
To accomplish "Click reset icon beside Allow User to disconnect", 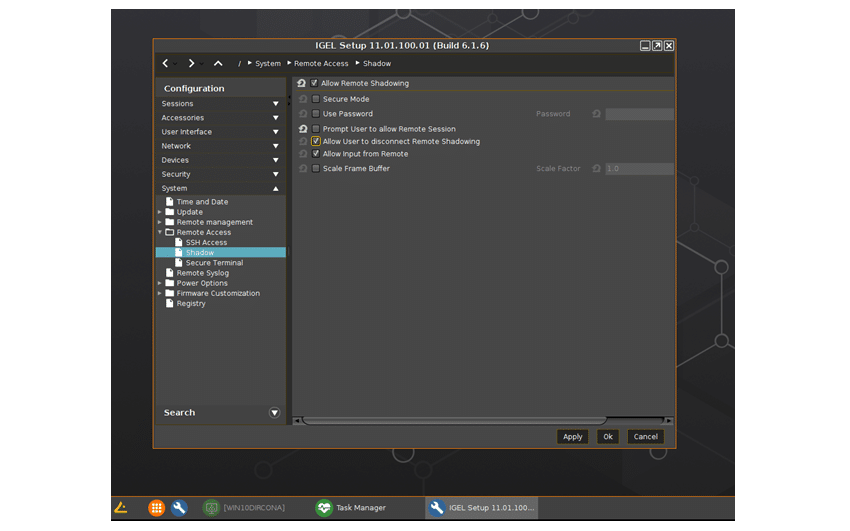I will pyautogui.click(x=303, y=141).
